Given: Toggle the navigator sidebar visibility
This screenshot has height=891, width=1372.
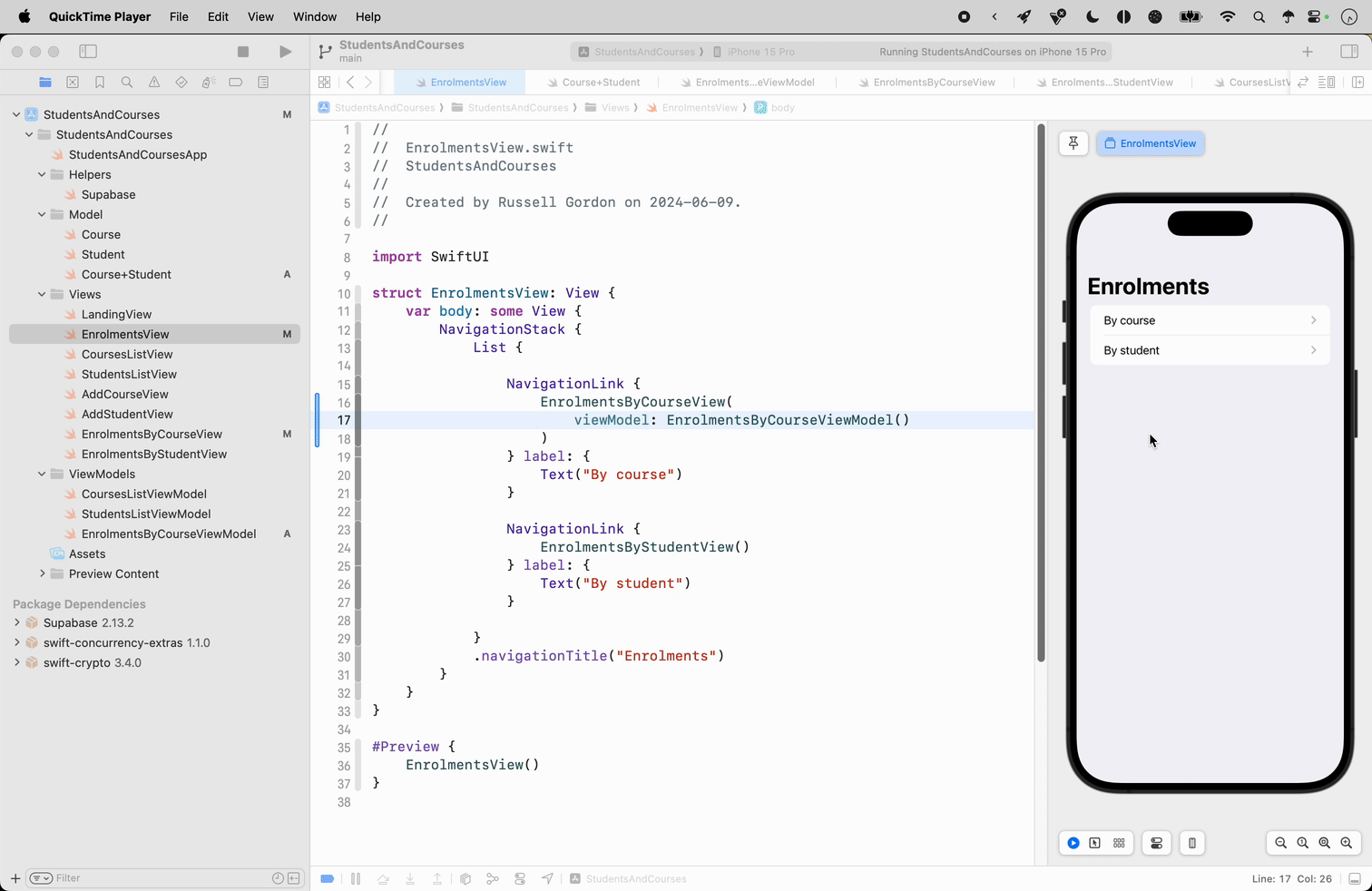Looking at the screenshot, I should [x=88, y=52].
